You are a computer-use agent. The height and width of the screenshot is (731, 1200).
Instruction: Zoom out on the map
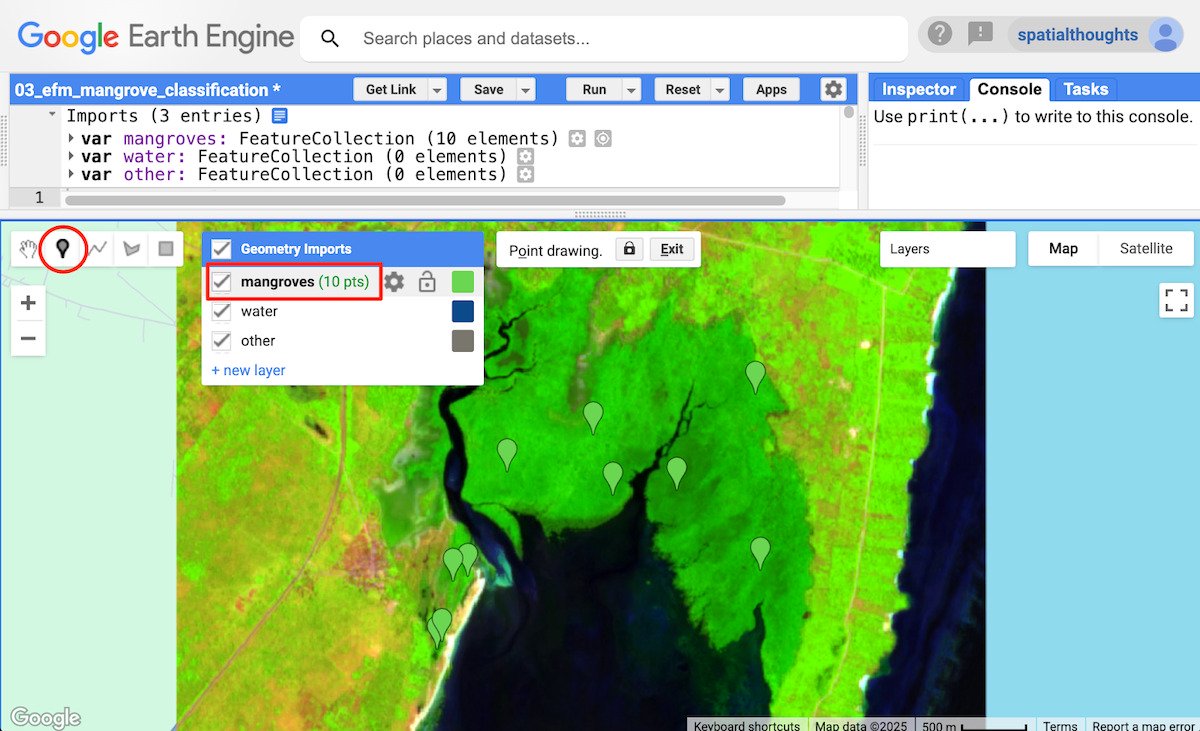(28, 338)
